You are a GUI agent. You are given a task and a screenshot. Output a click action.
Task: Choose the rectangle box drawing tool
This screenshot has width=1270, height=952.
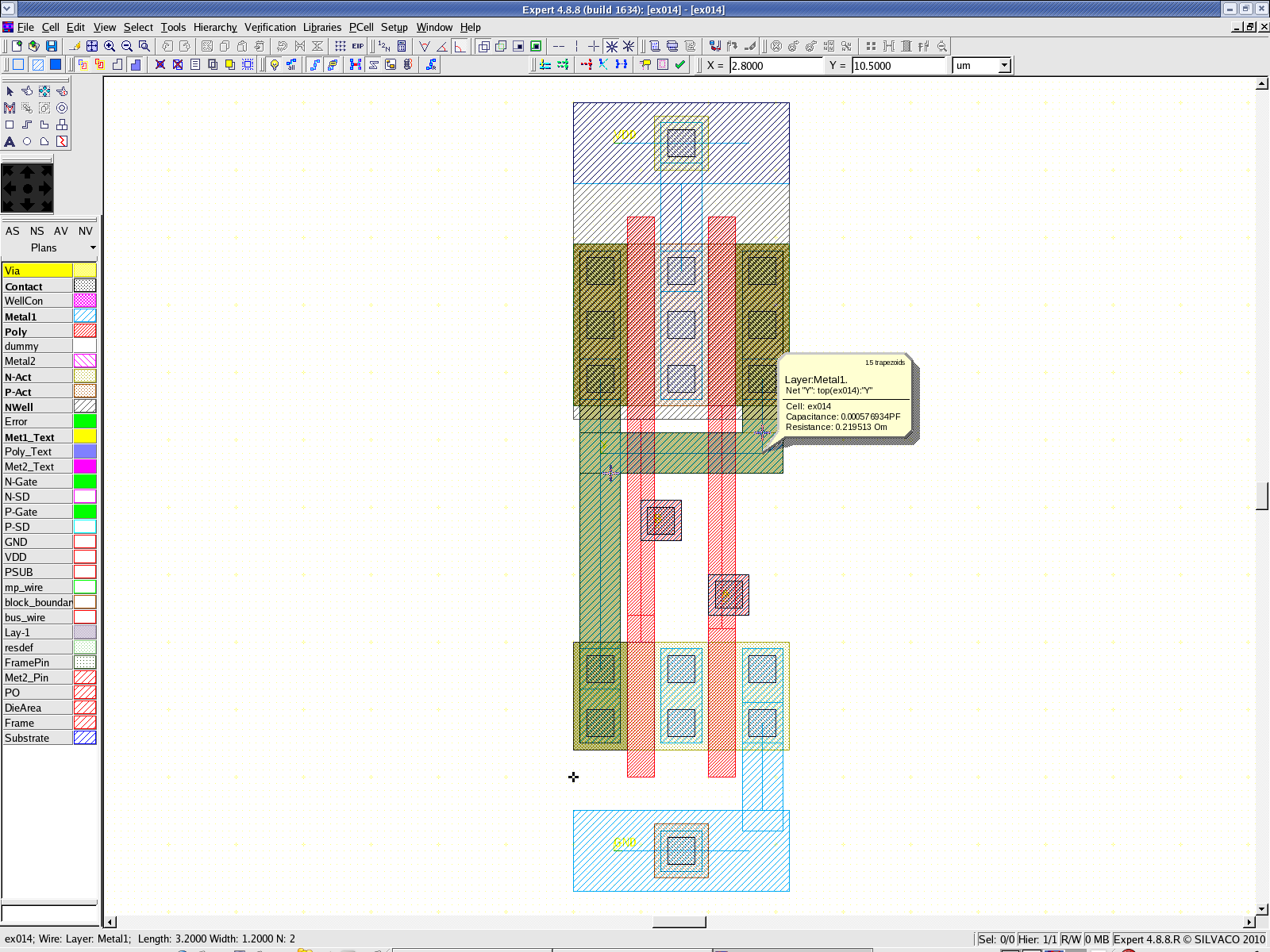tap(10, 125)
